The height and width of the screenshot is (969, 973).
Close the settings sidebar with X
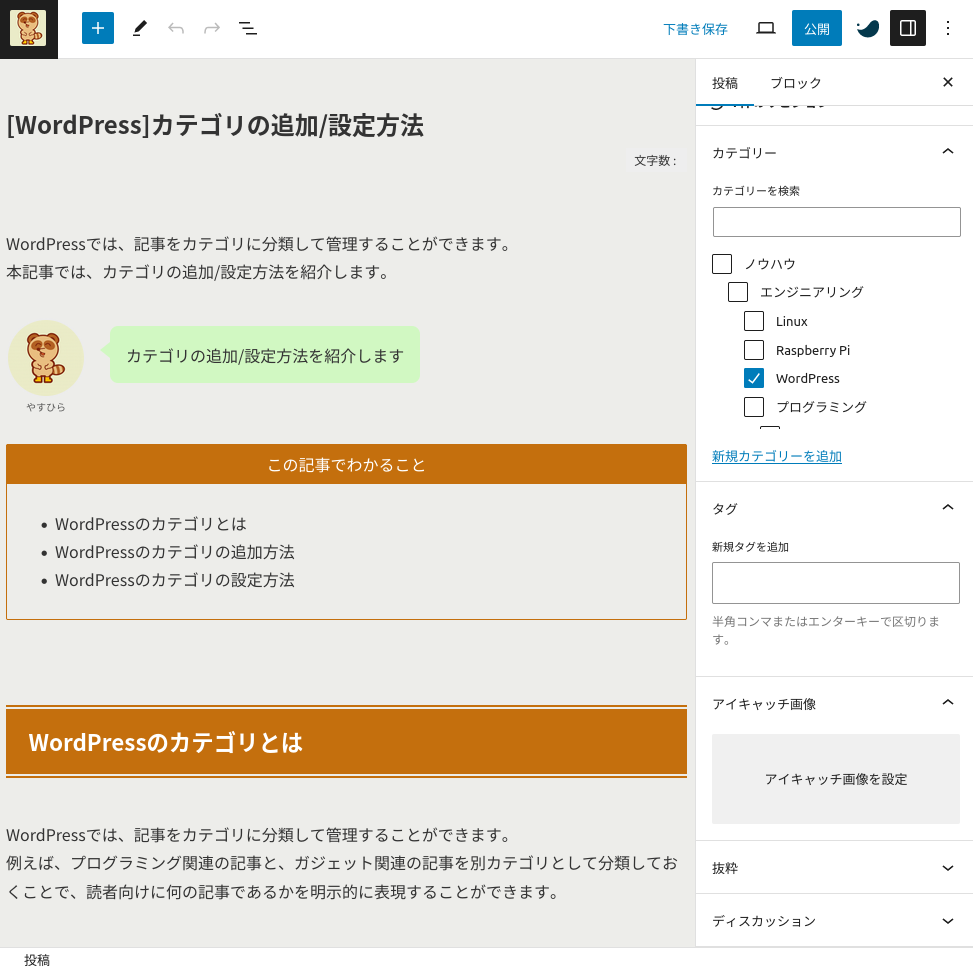tap(948, 82)
